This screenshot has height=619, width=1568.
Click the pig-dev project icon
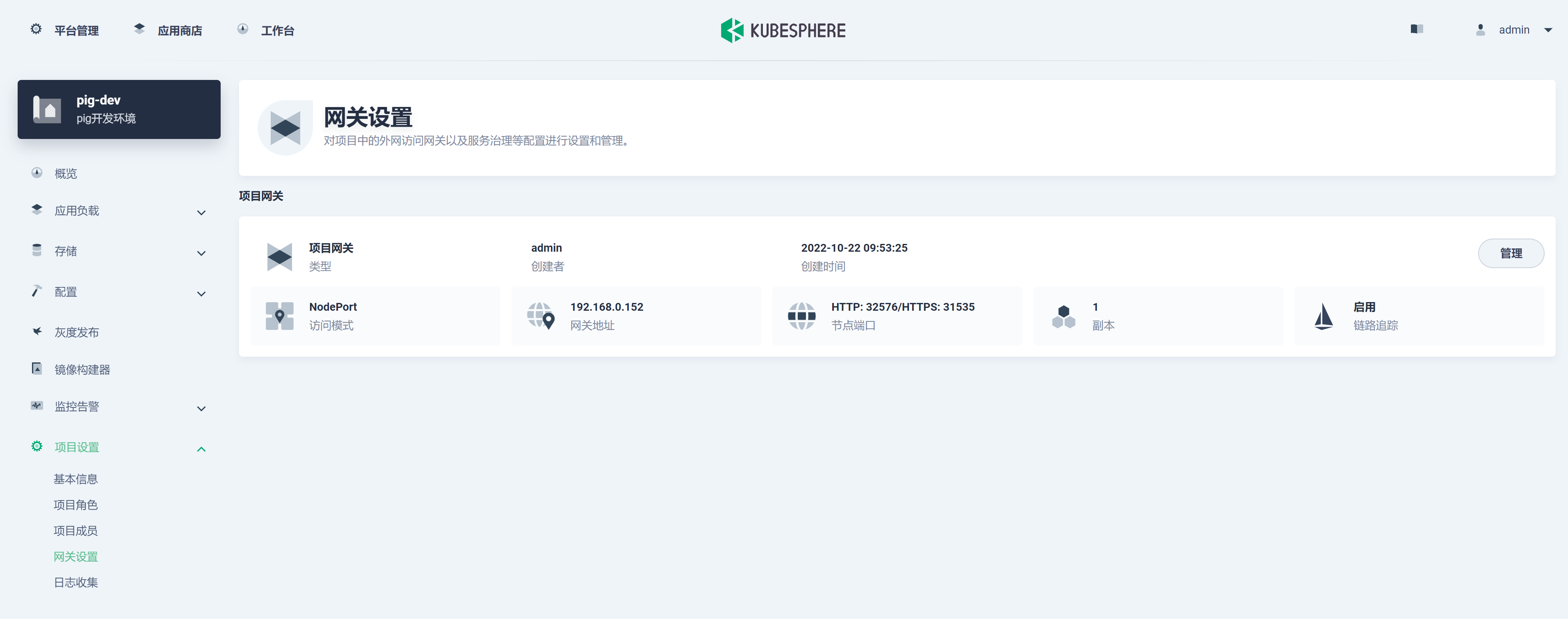48,109
